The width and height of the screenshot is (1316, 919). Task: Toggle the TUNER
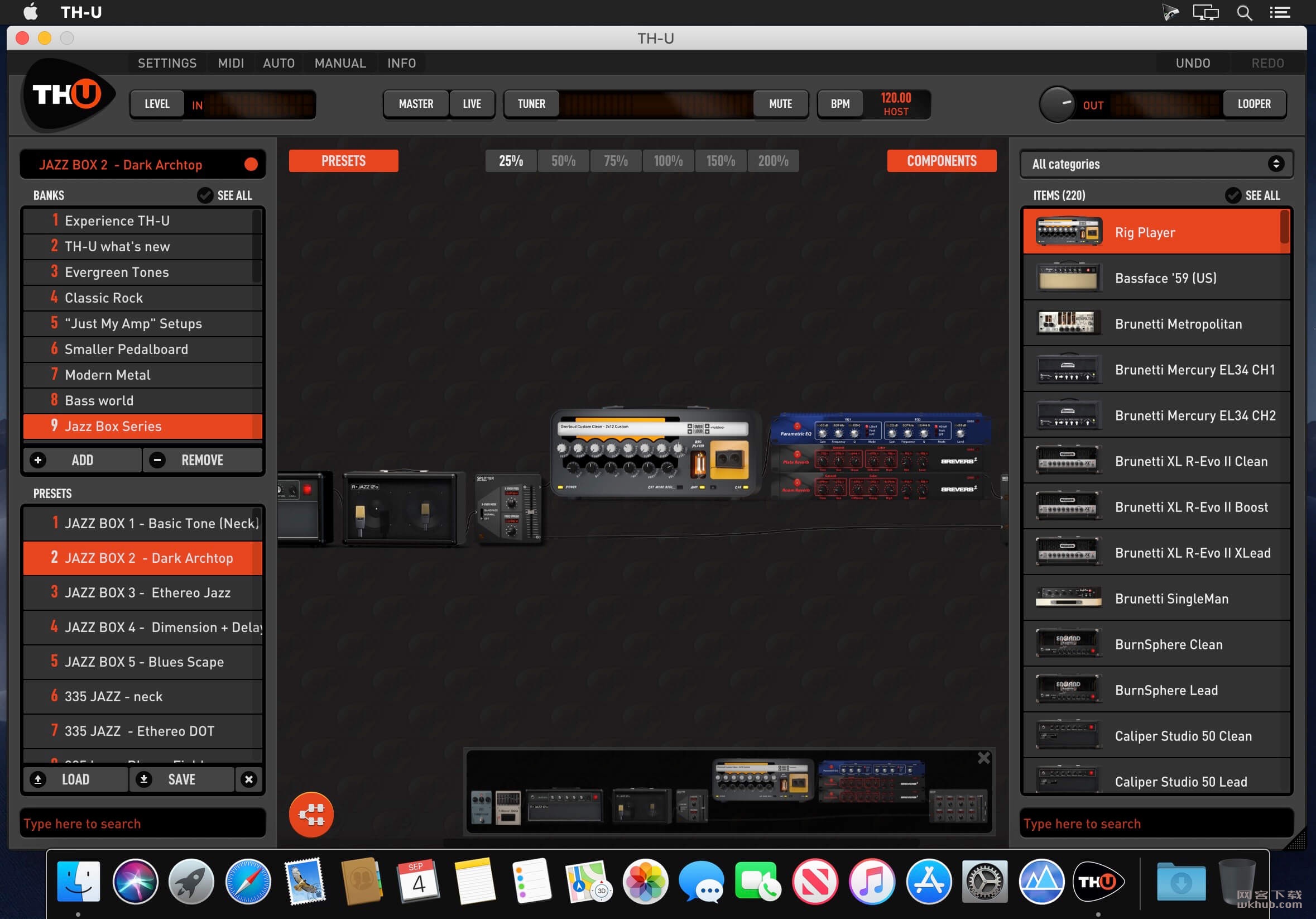531,104
